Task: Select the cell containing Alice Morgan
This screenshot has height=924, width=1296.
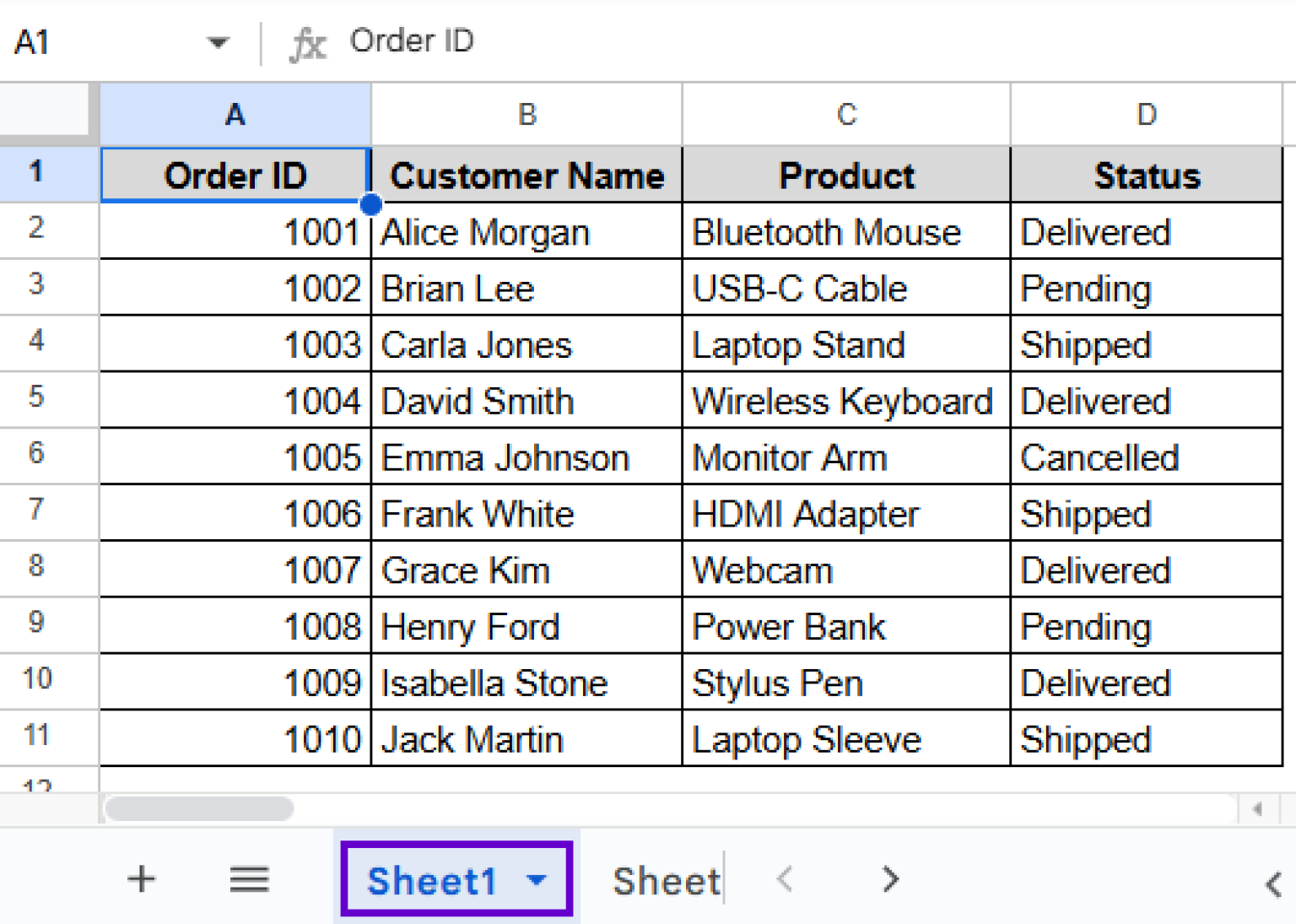Action: pos(526,231)
